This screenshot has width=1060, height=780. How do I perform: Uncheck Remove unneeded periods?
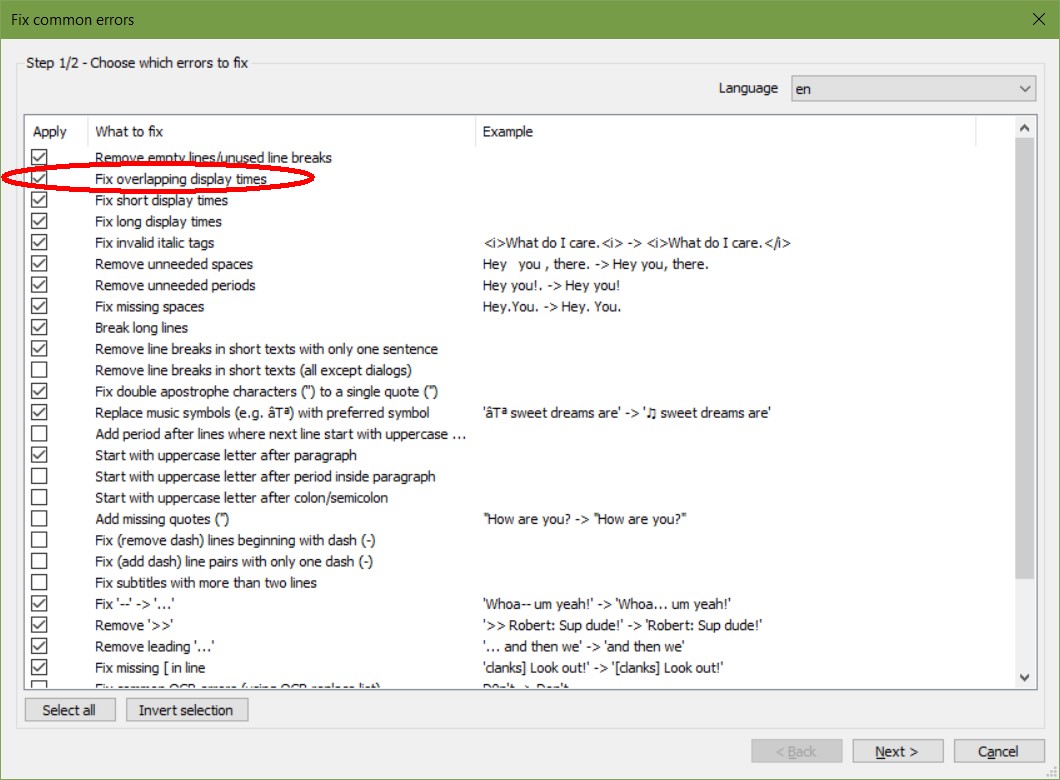pos(39,285)
